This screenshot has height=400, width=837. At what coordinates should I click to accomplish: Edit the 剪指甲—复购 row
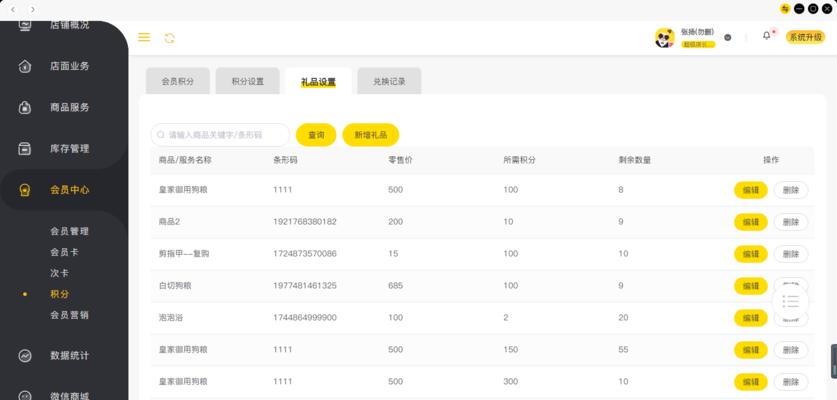point(751,254)
